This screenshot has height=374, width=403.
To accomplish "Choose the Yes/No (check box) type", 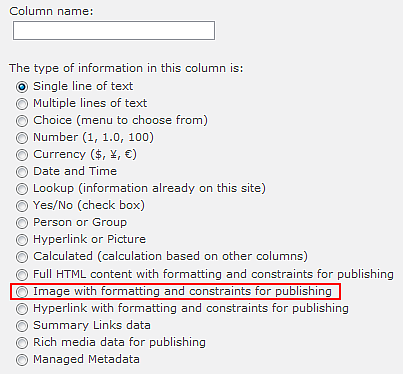I will 22,206.
